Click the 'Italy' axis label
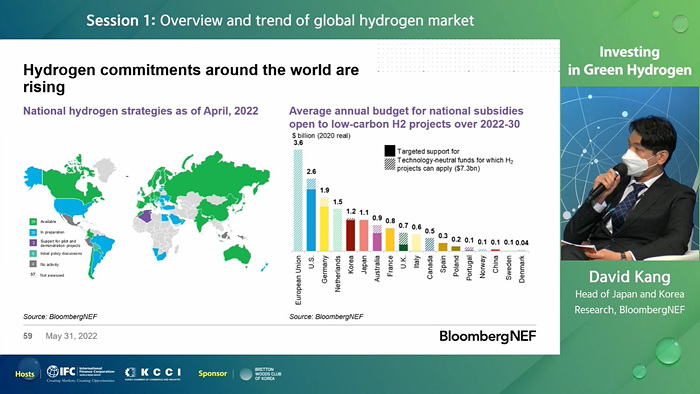 417,262
